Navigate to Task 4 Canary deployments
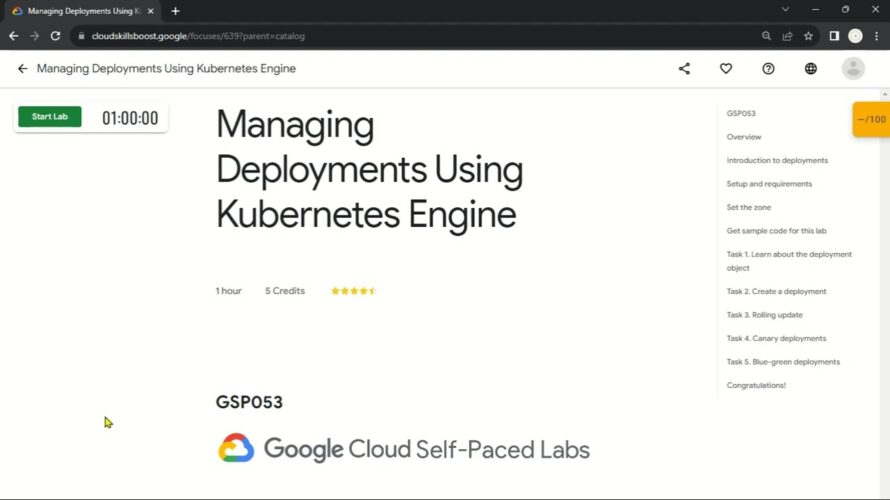 776,338
